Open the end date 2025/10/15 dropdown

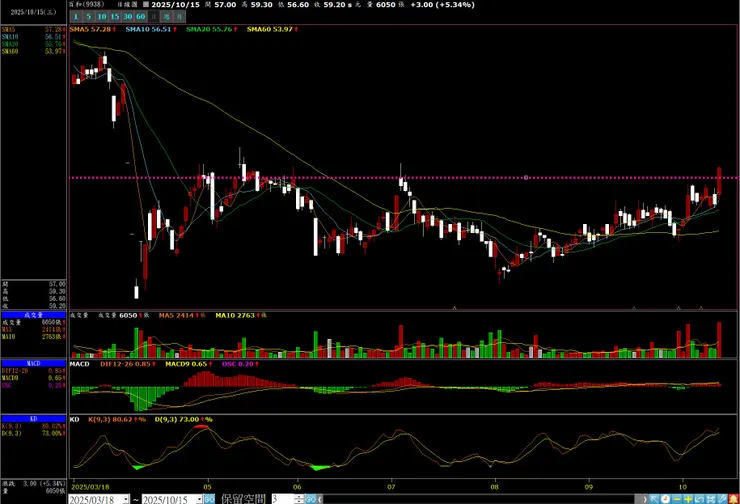pyautogui.click(x=200, y=499)
